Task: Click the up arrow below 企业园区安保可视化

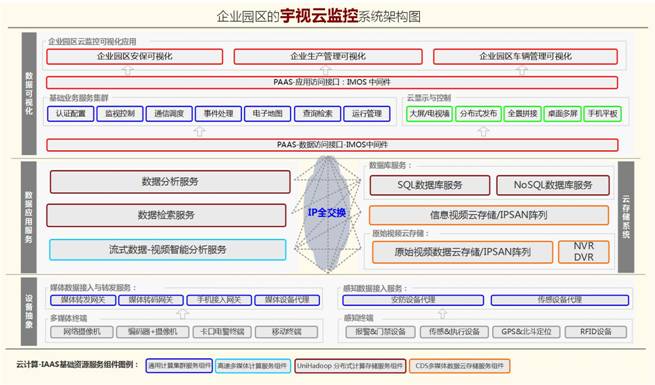Action: pos(128,70)
